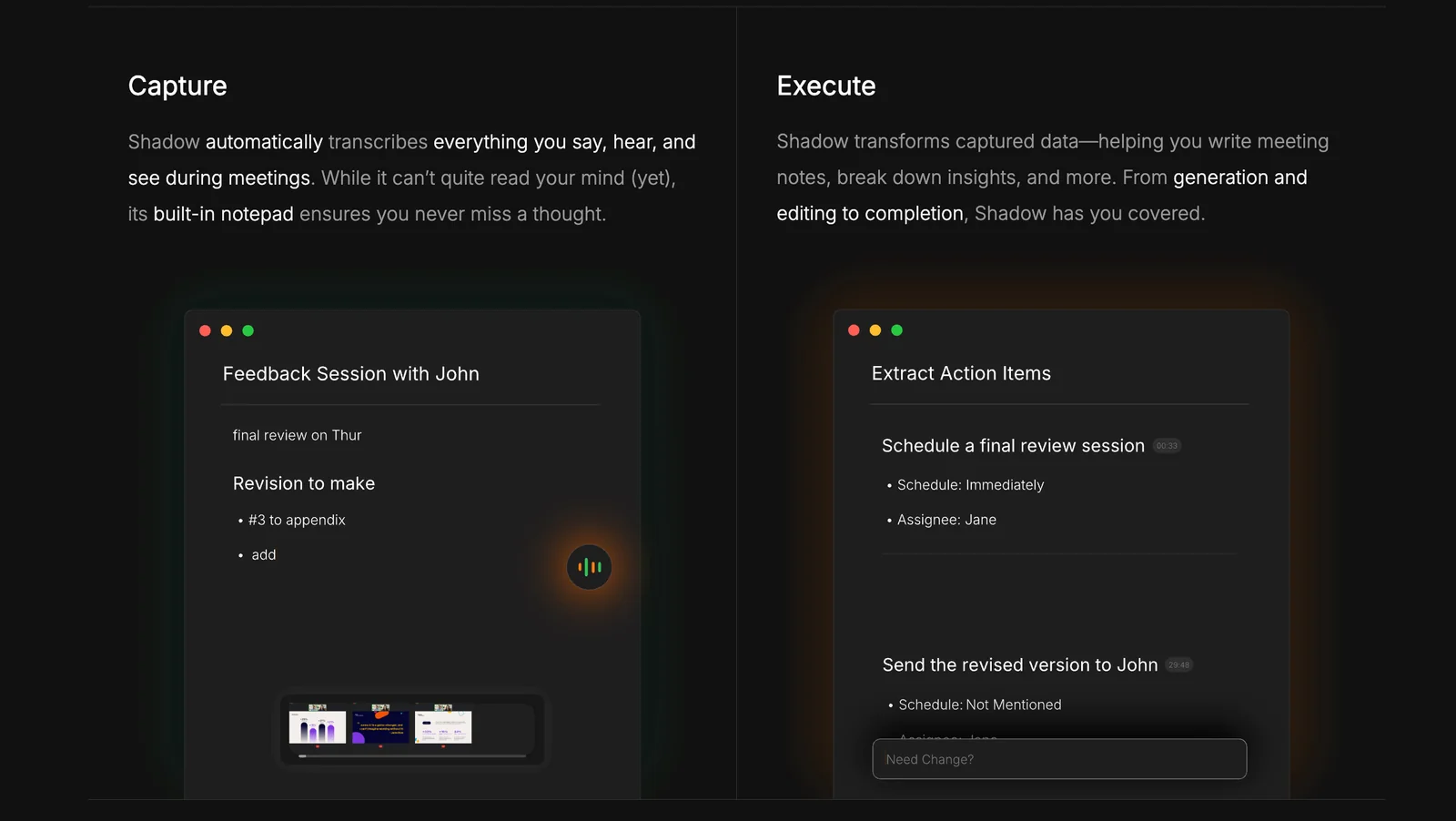The width and height of the screenshot is (1456, 821).
Task: Click the 29:48 timestamp badge
Action: (x=1178, y=665)
